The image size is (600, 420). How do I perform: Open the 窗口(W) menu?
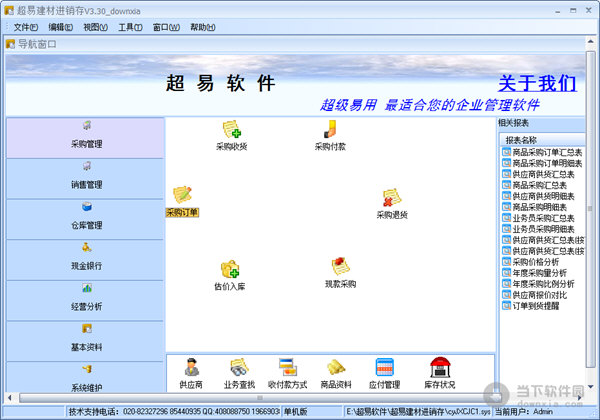(x=166, y=27)
